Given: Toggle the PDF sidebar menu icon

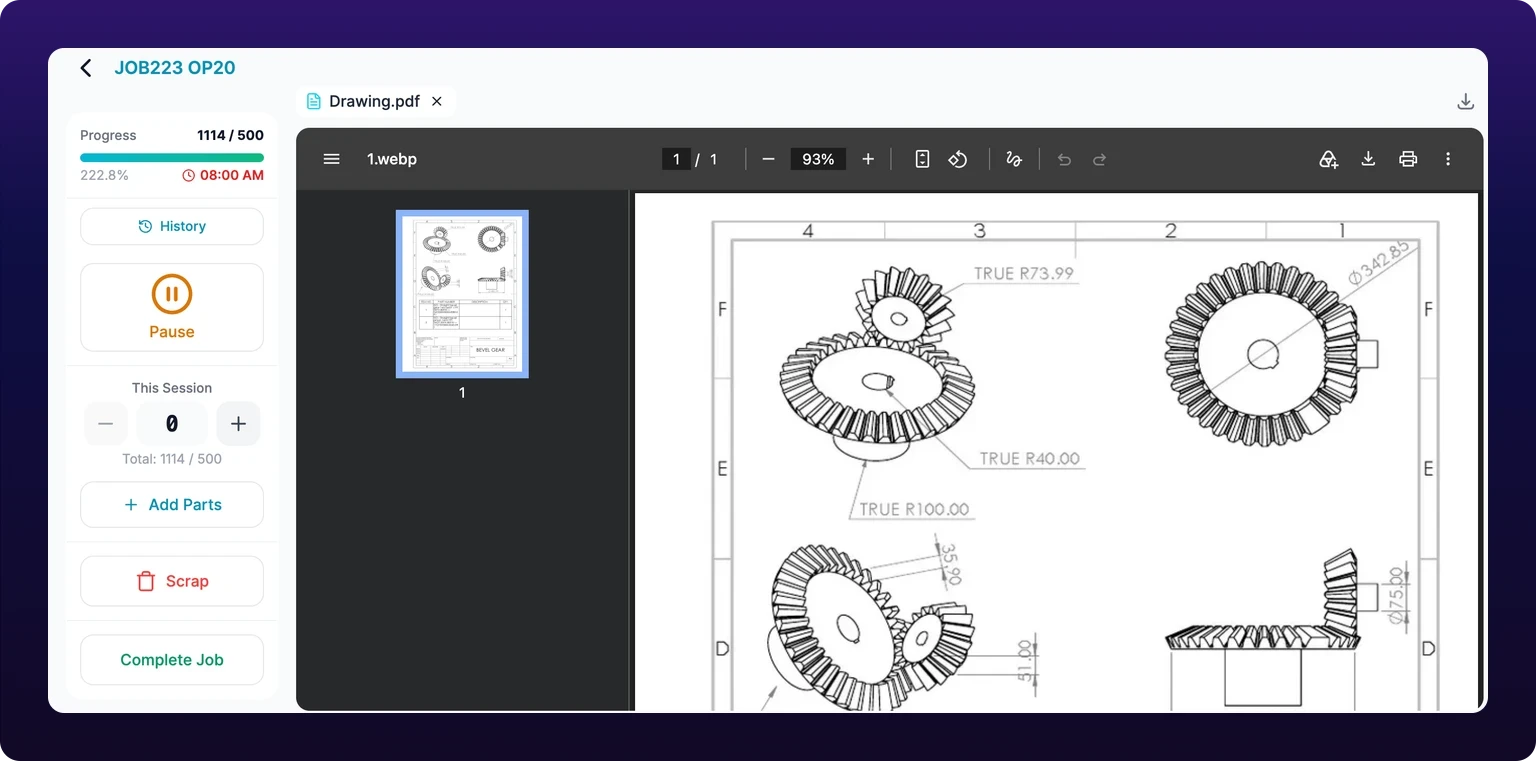Looking at the screenshot, I should (x=332, y=159).
